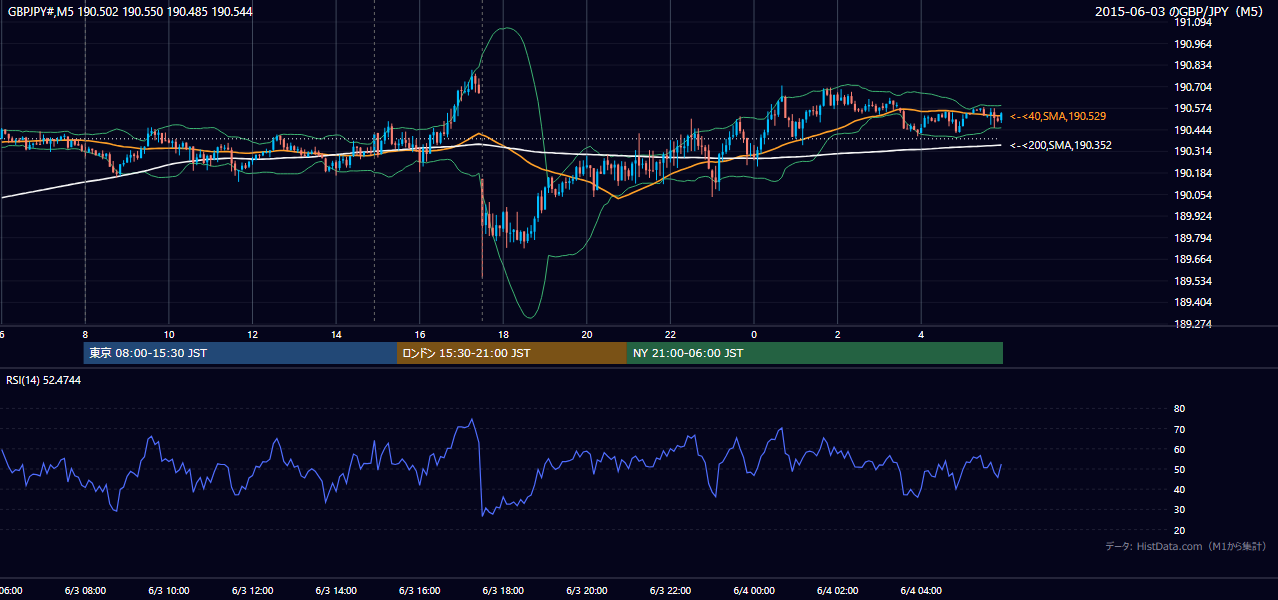Click the RSI scale value 60

click(1180, 449)
